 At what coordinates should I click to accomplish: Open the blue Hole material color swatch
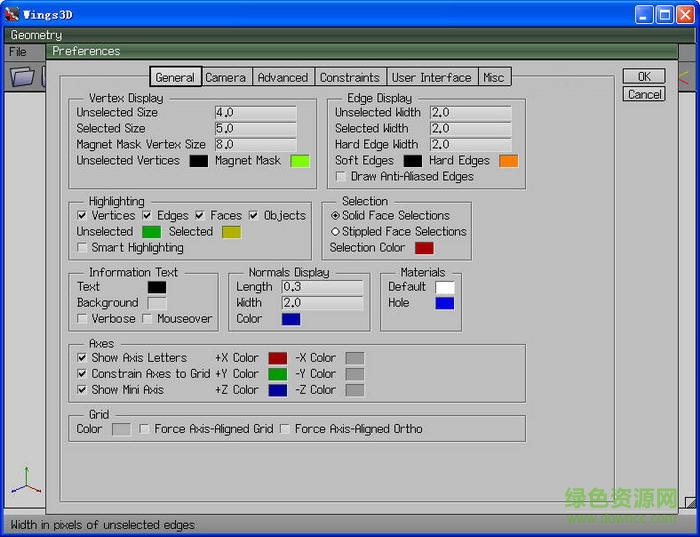pyautogui.click(x=444, y=303)
